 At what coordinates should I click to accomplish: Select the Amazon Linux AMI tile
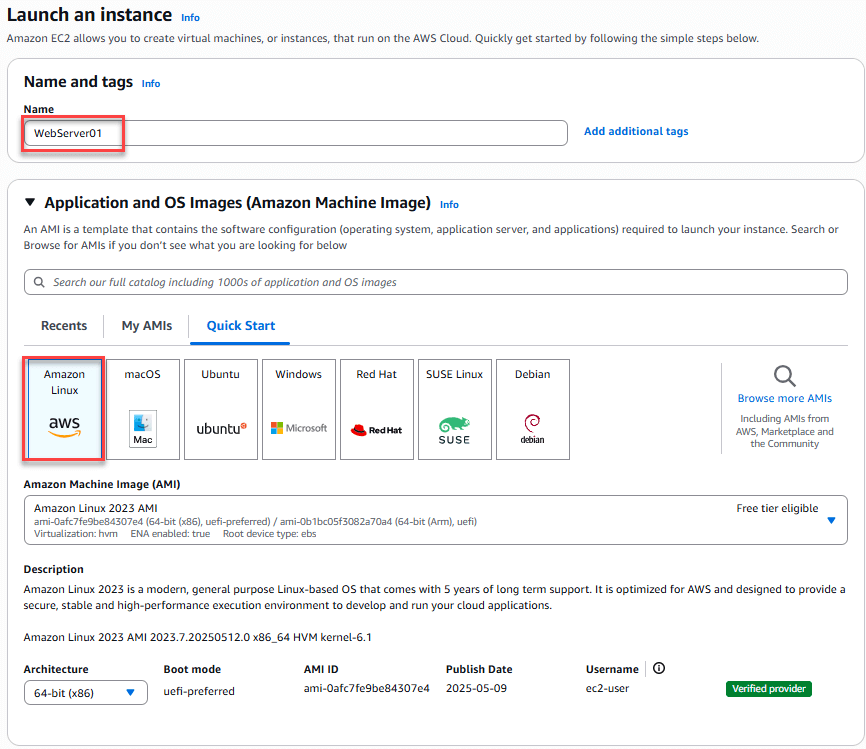click(x=63, y=408)
